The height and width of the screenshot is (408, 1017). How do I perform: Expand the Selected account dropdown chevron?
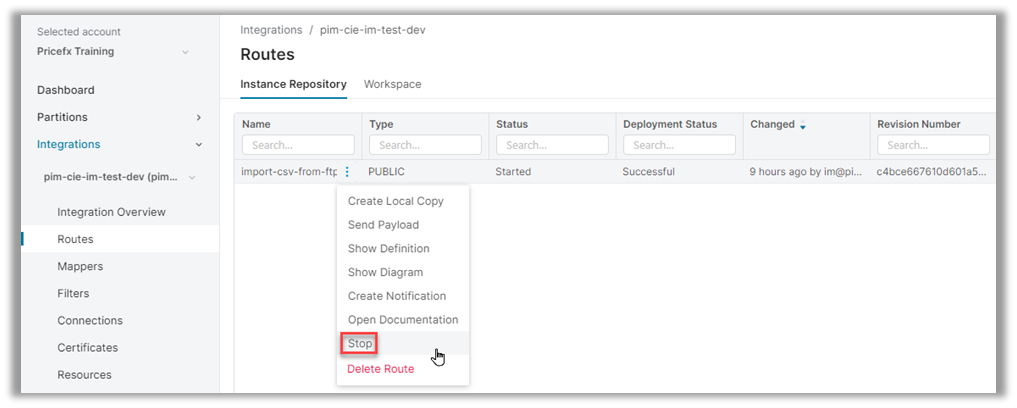click(185, 52)
